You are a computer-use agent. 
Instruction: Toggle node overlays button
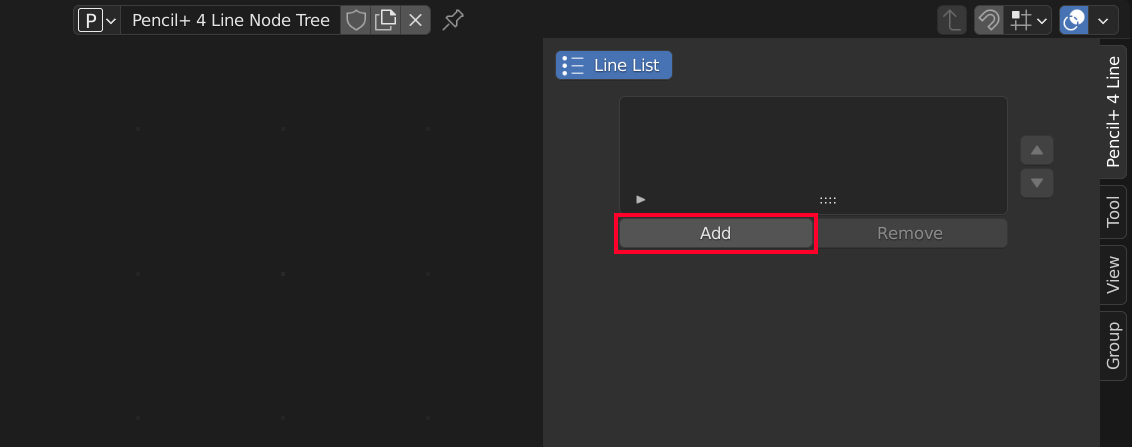click(x=1074, y=20)
